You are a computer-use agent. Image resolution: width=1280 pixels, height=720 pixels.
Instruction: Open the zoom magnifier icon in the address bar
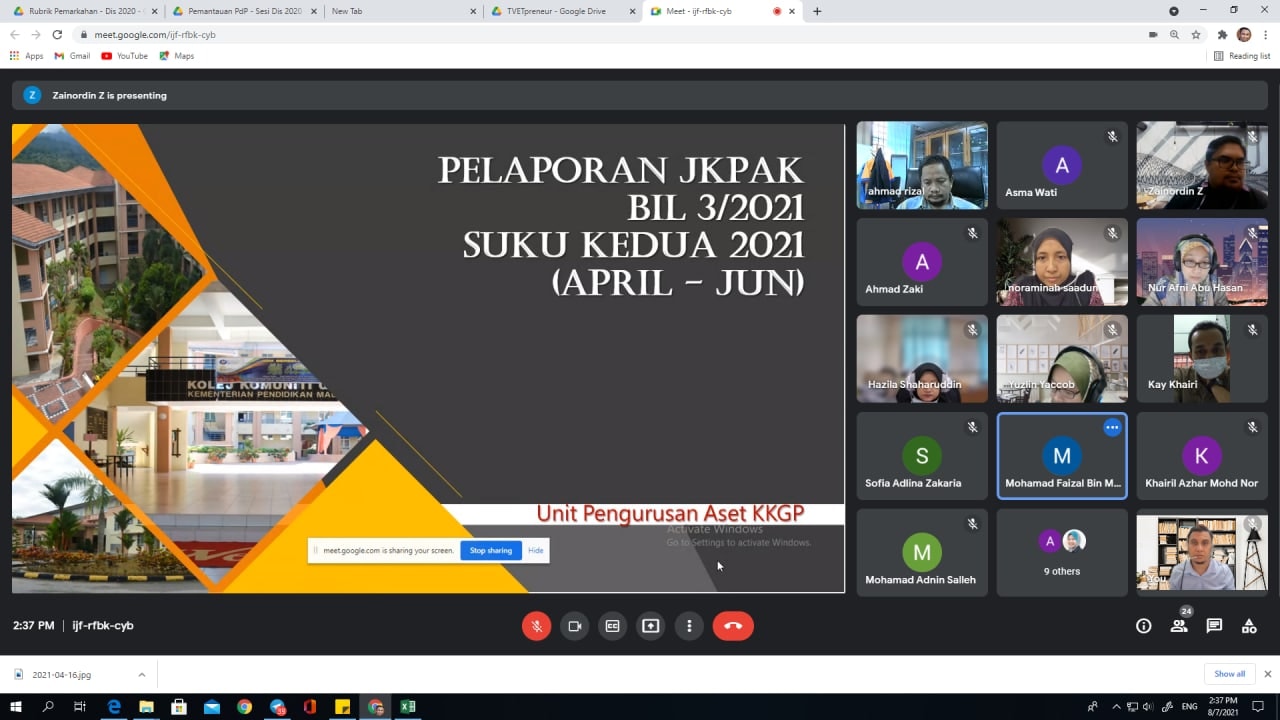click(1174, 34)
